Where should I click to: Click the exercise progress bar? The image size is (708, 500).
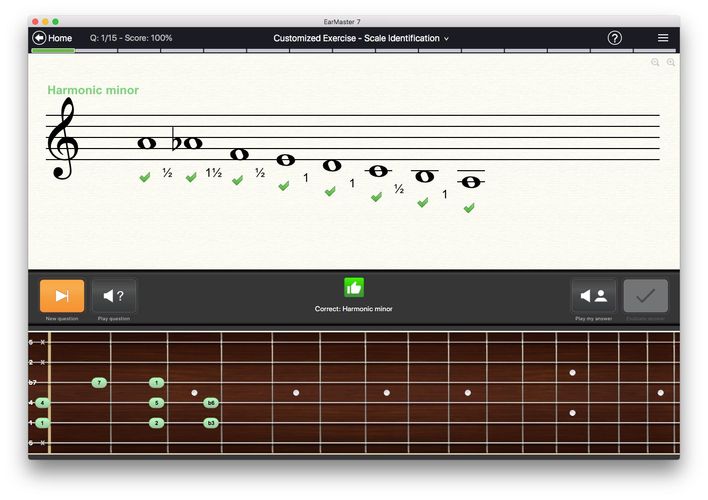(354, 50)
